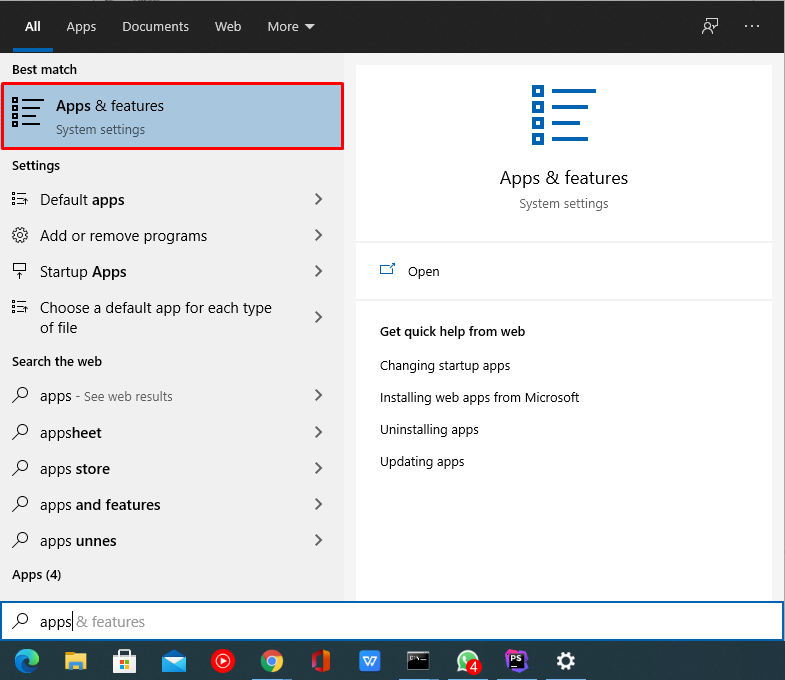
Task: Expand apps store suggestion arrow
Action: point(318,468)
